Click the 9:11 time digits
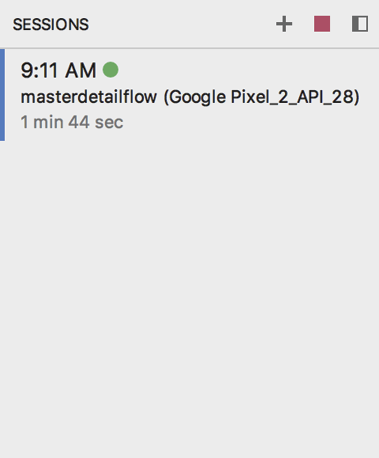Viewport: 379px width, 458px height. coord(41,70)
